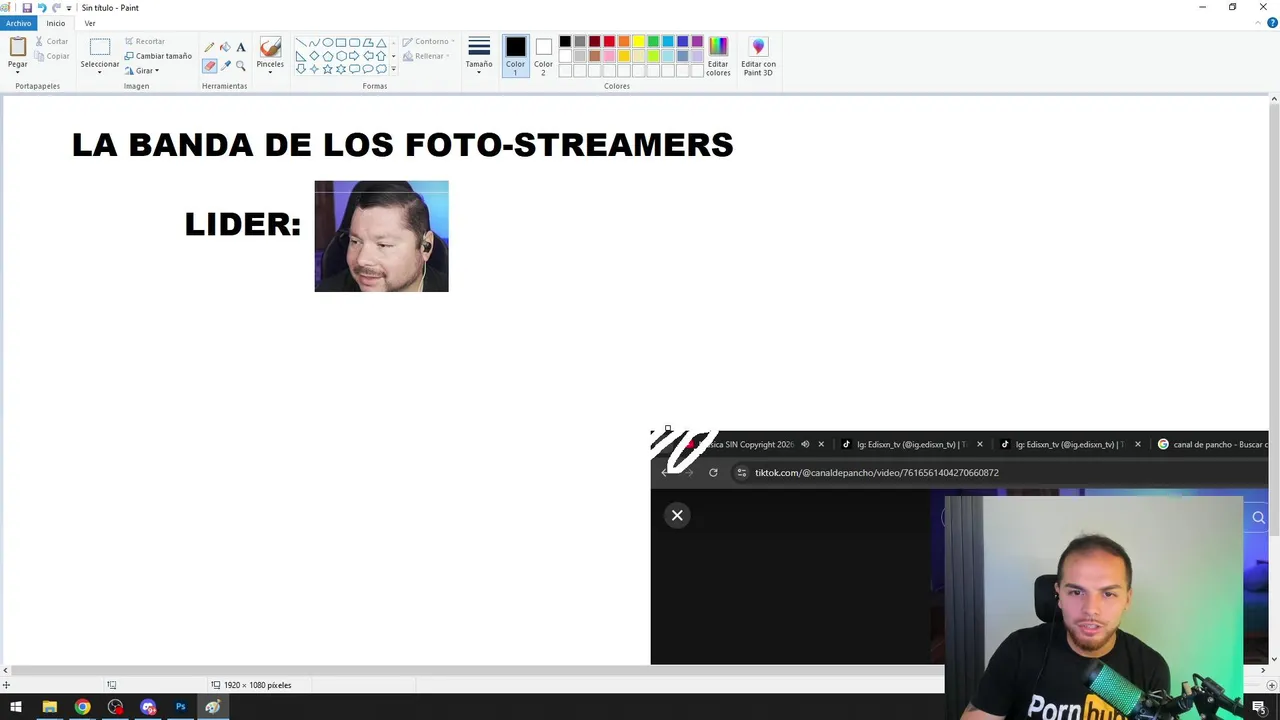Choose the hexagon shape
1280x720 pixels.
341,56
